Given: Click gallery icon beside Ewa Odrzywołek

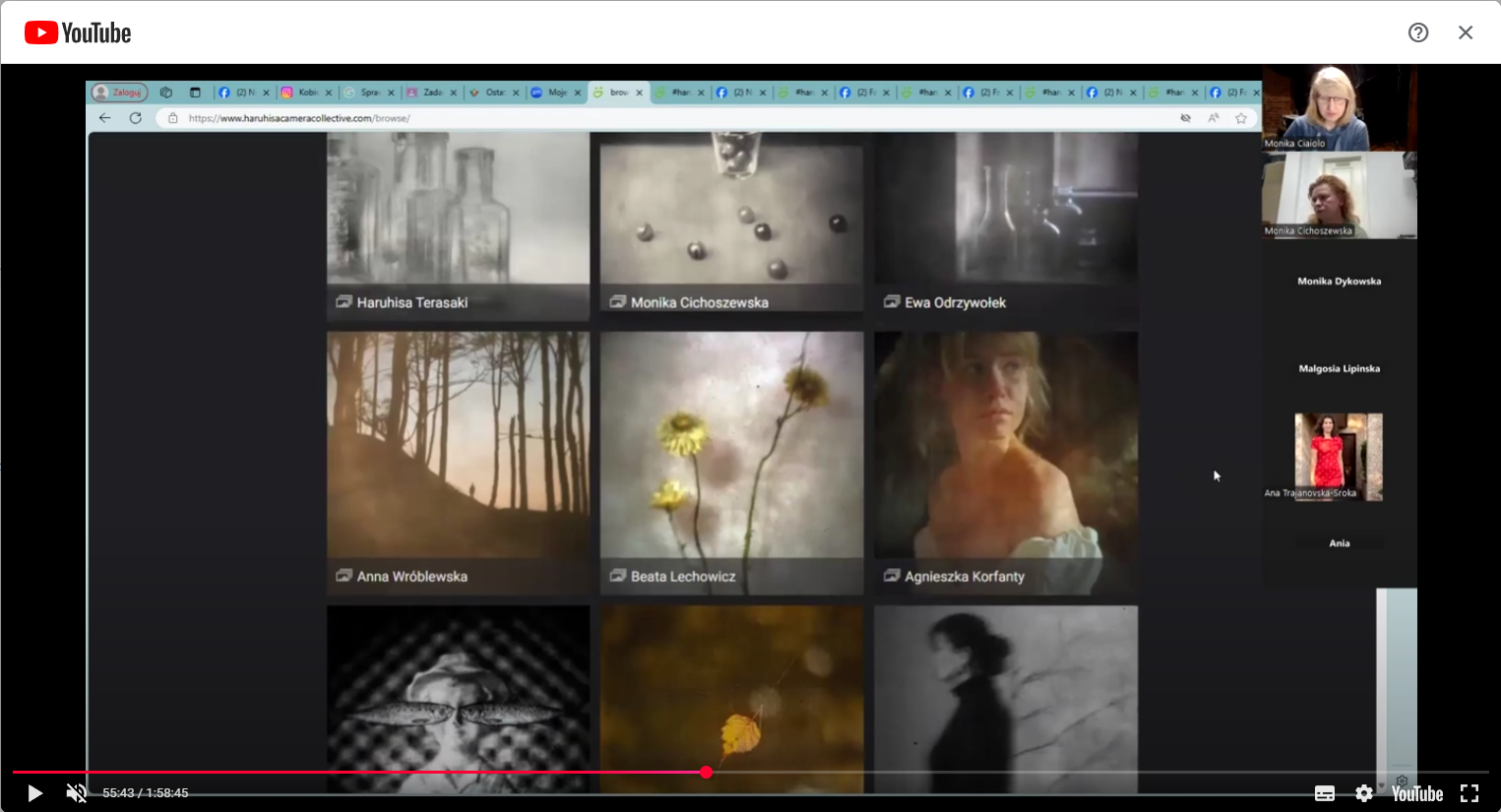Looking at the screenshot, I should [x=891, y=301].
